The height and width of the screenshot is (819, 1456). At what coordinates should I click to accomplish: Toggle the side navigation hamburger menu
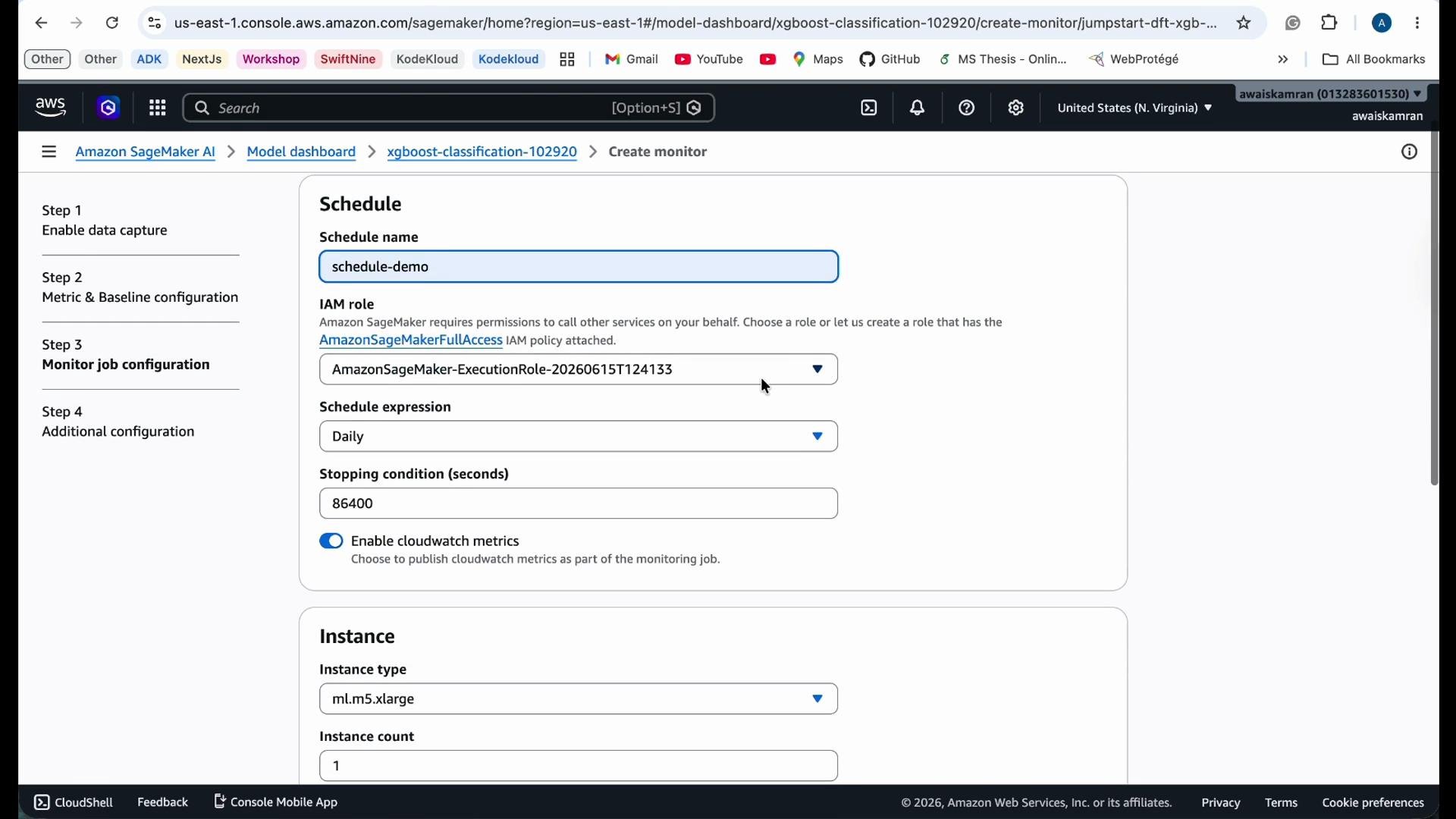pos(49,152)
